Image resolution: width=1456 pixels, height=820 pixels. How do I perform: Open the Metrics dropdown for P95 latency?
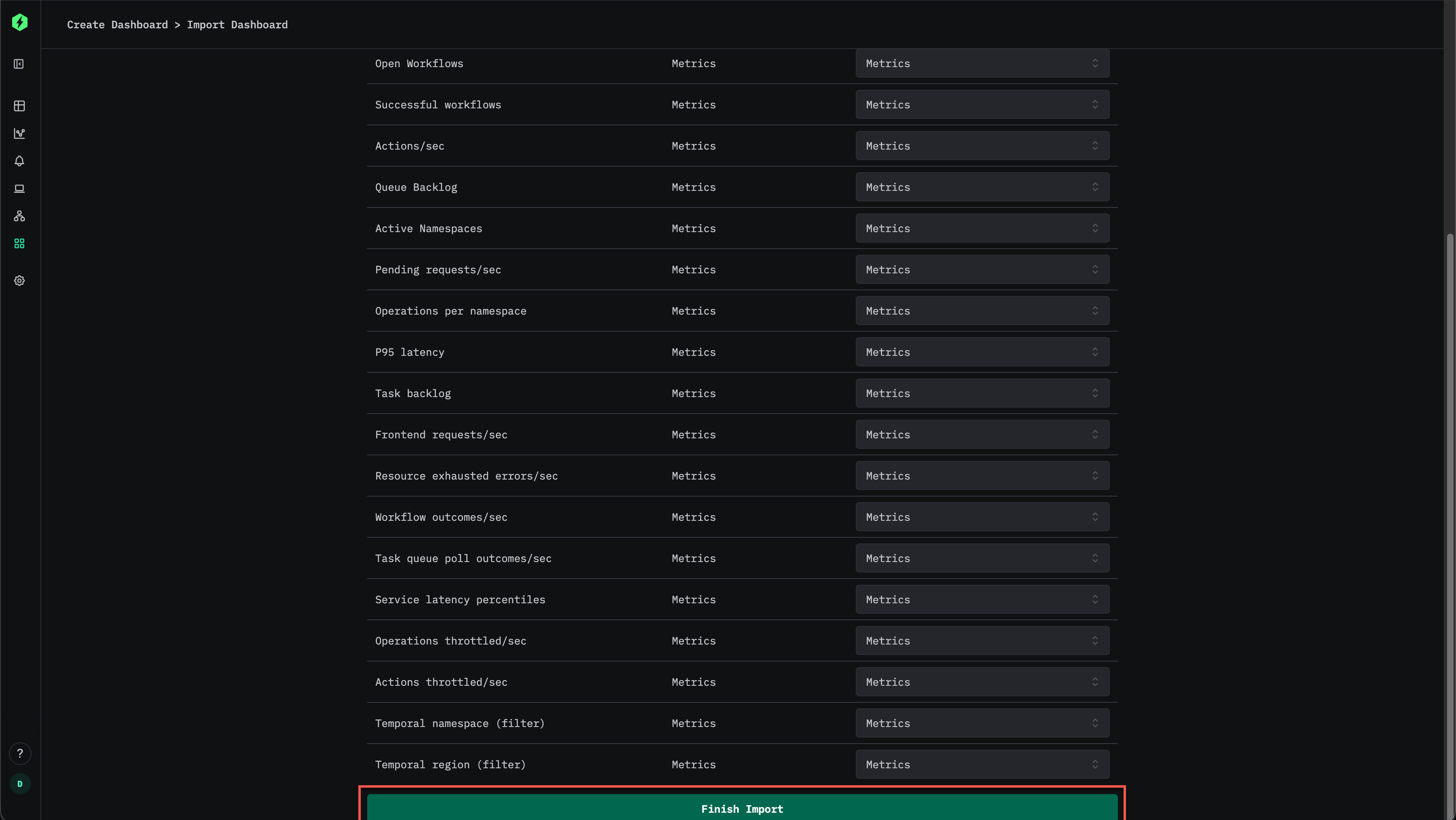coord(982,351)
